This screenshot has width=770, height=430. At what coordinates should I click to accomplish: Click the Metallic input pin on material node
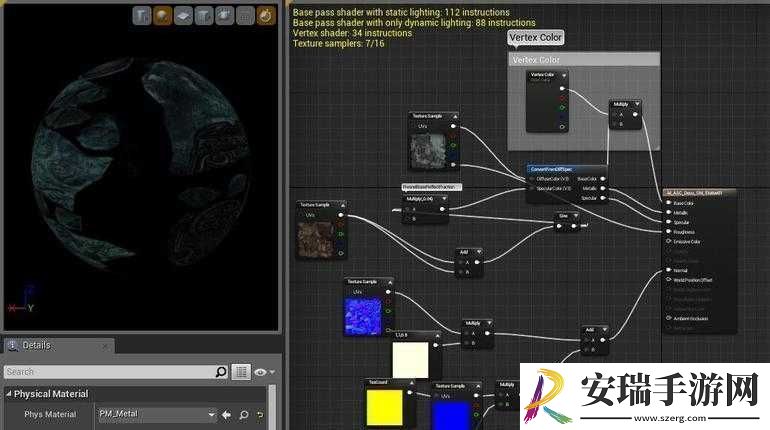[668, 213]
